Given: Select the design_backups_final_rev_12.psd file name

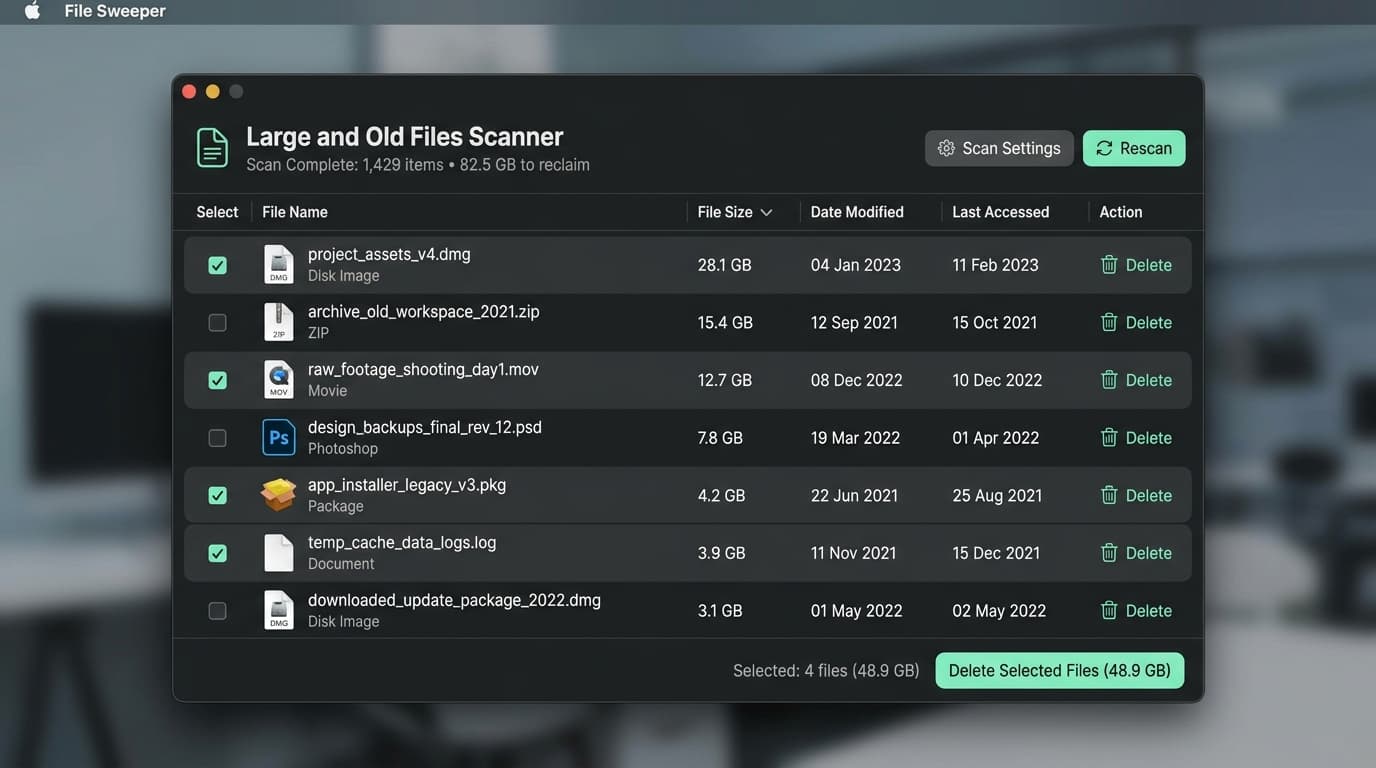Looking at the screenshot, I should [425, 427].
